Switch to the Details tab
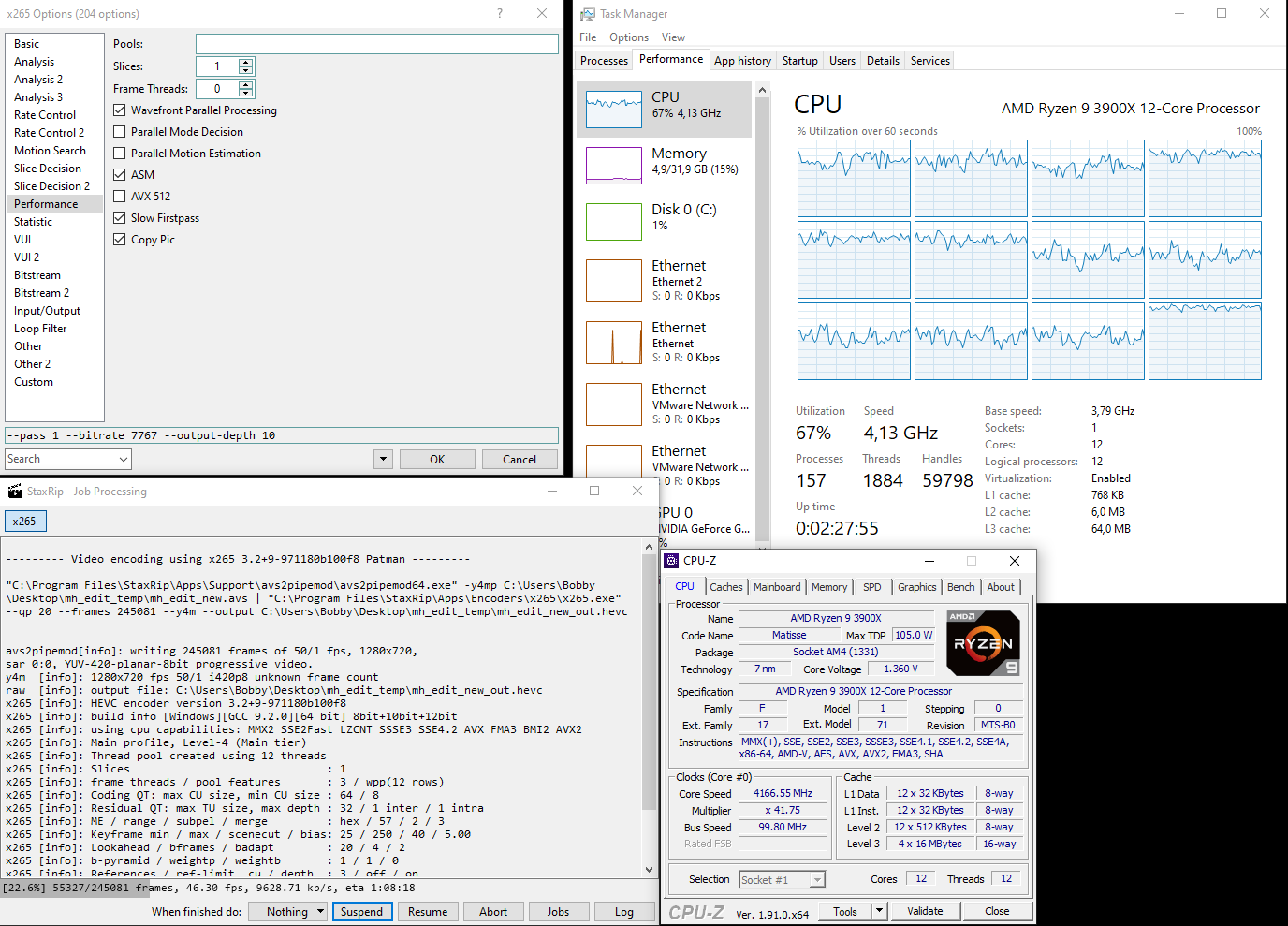1288x926 pixels. pyautogui.click(x=883, y=61)
